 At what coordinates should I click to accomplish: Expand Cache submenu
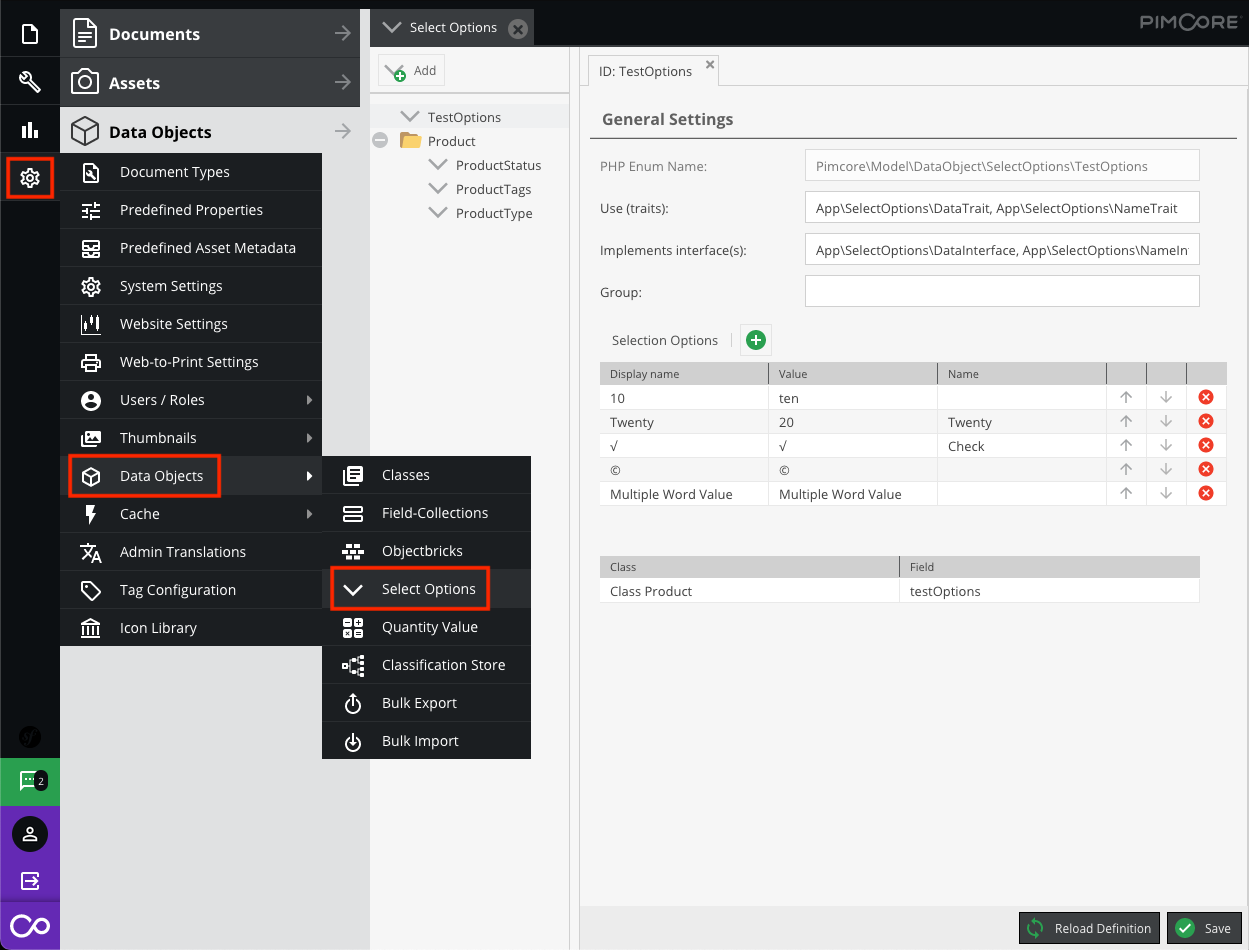pos(191,514)
